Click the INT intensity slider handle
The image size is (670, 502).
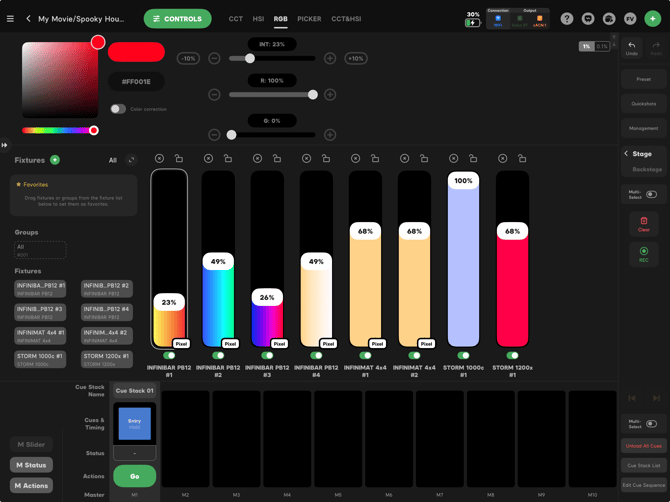[250, 59]
